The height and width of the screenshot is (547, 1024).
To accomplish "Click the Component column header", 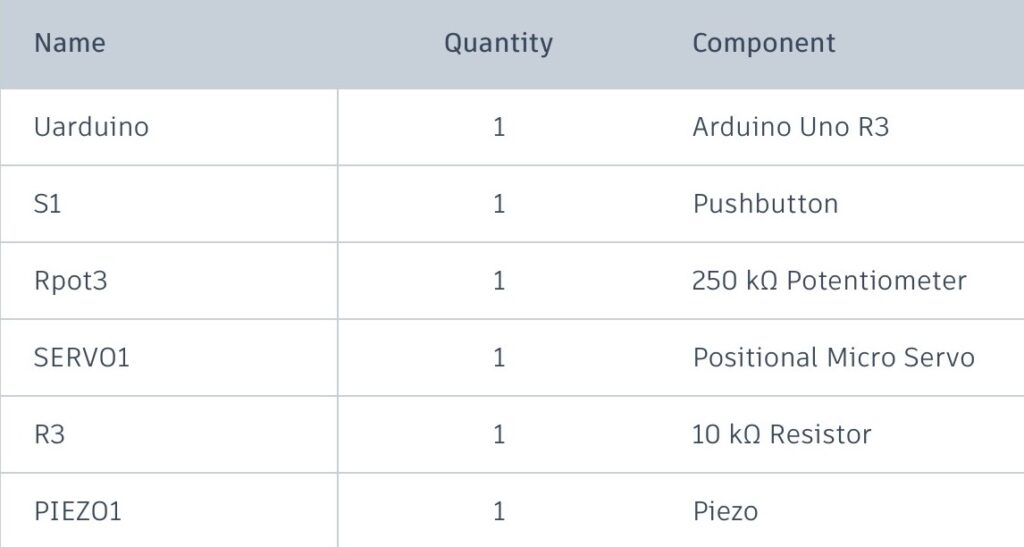I will pyautogui.click(x=763, y=44).
